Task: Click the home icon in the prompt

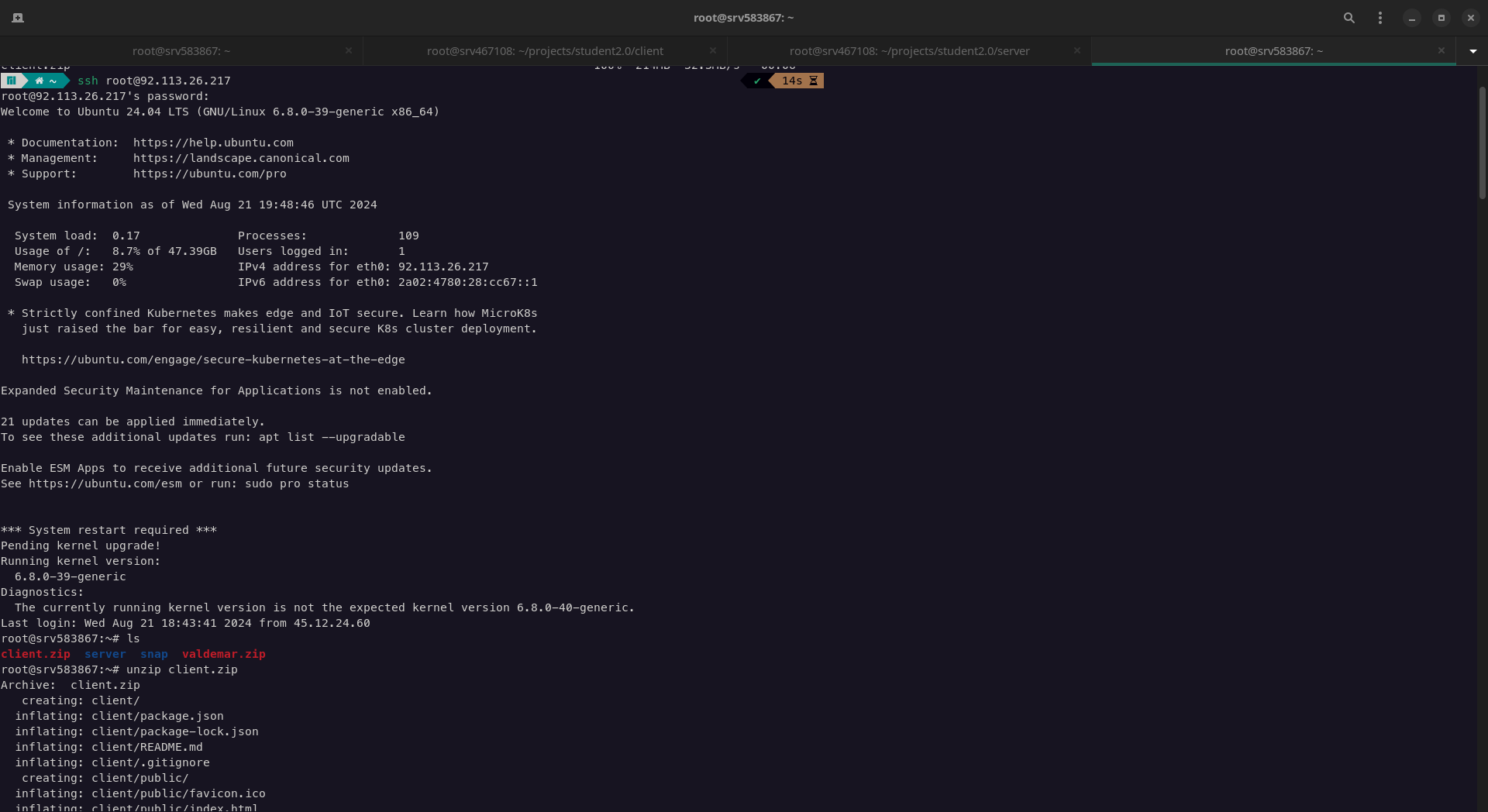Action: point(39,81)
